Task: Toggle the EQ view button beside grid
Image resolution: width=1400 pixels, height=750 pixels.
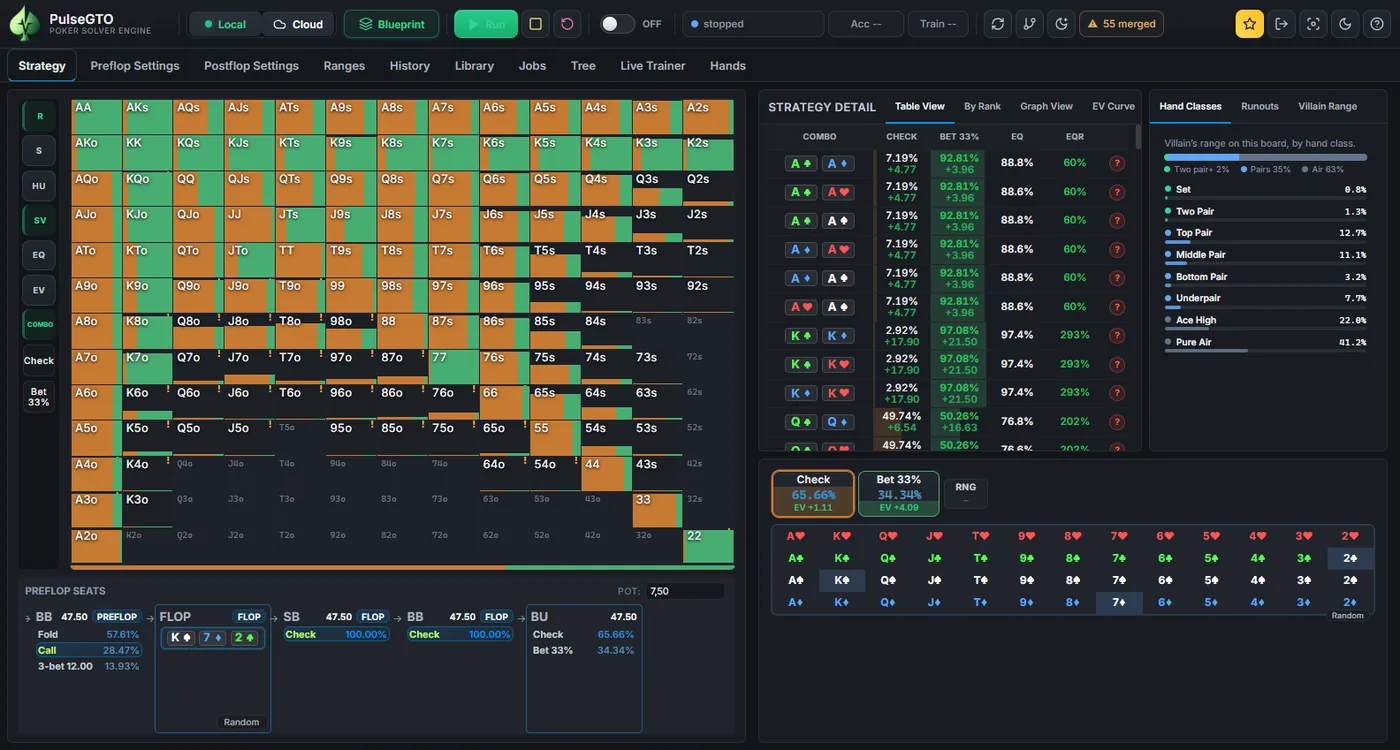Action: tap(39, 255)
